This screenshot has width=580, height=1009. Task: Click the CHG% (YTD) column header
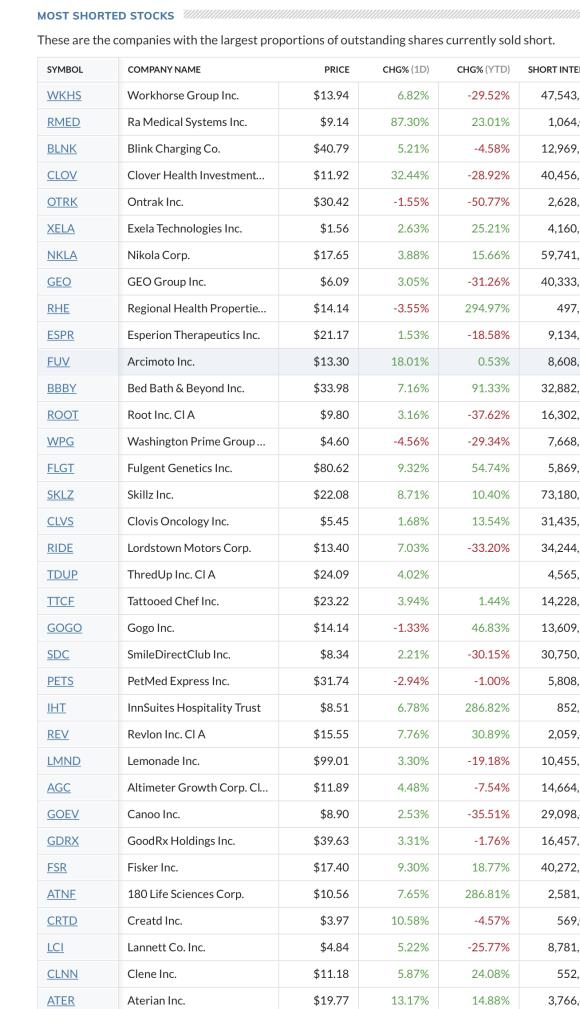(483, 69)
